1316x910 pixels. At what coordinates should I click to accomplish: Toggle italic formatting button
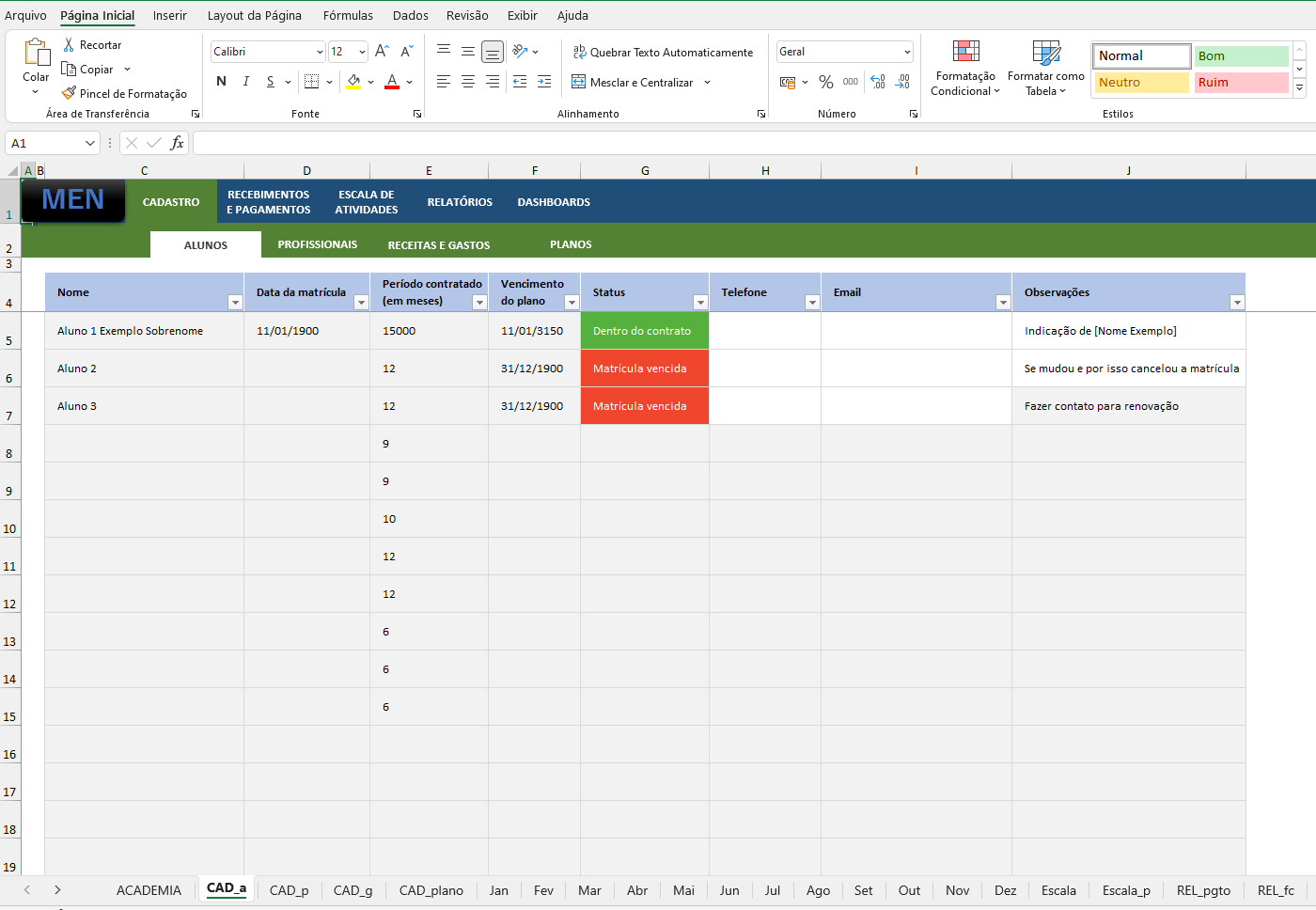(x=246, y=82)
